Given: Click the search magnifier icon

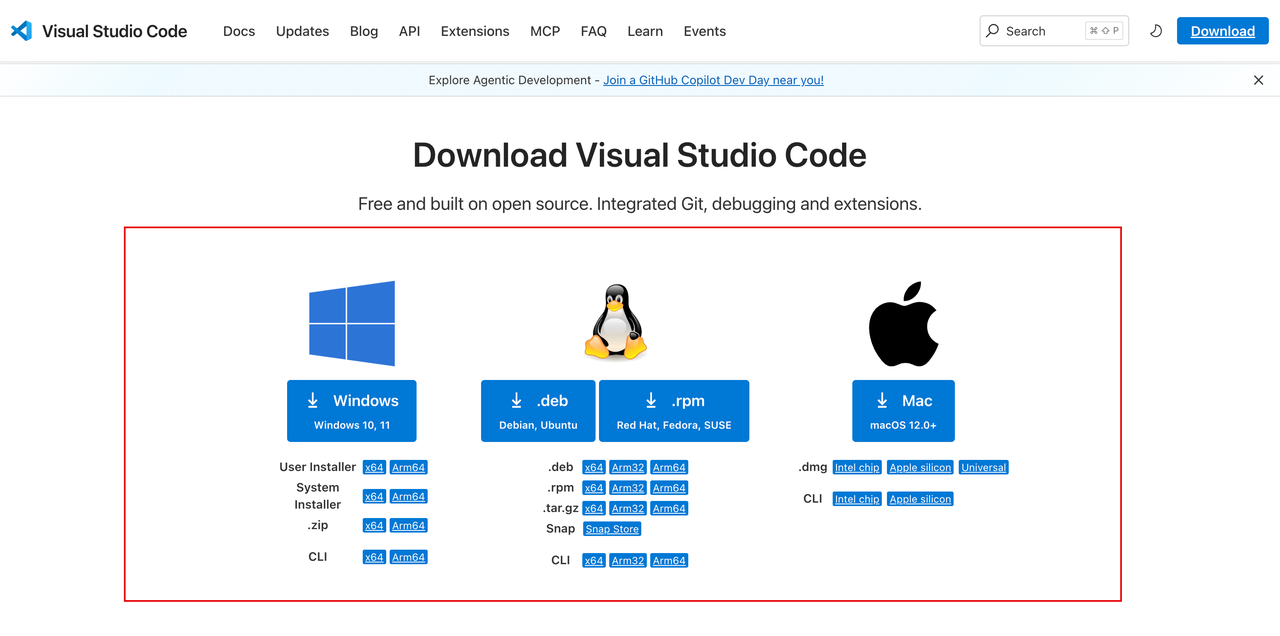Looking at the screenshot, I should pos(993,31).
